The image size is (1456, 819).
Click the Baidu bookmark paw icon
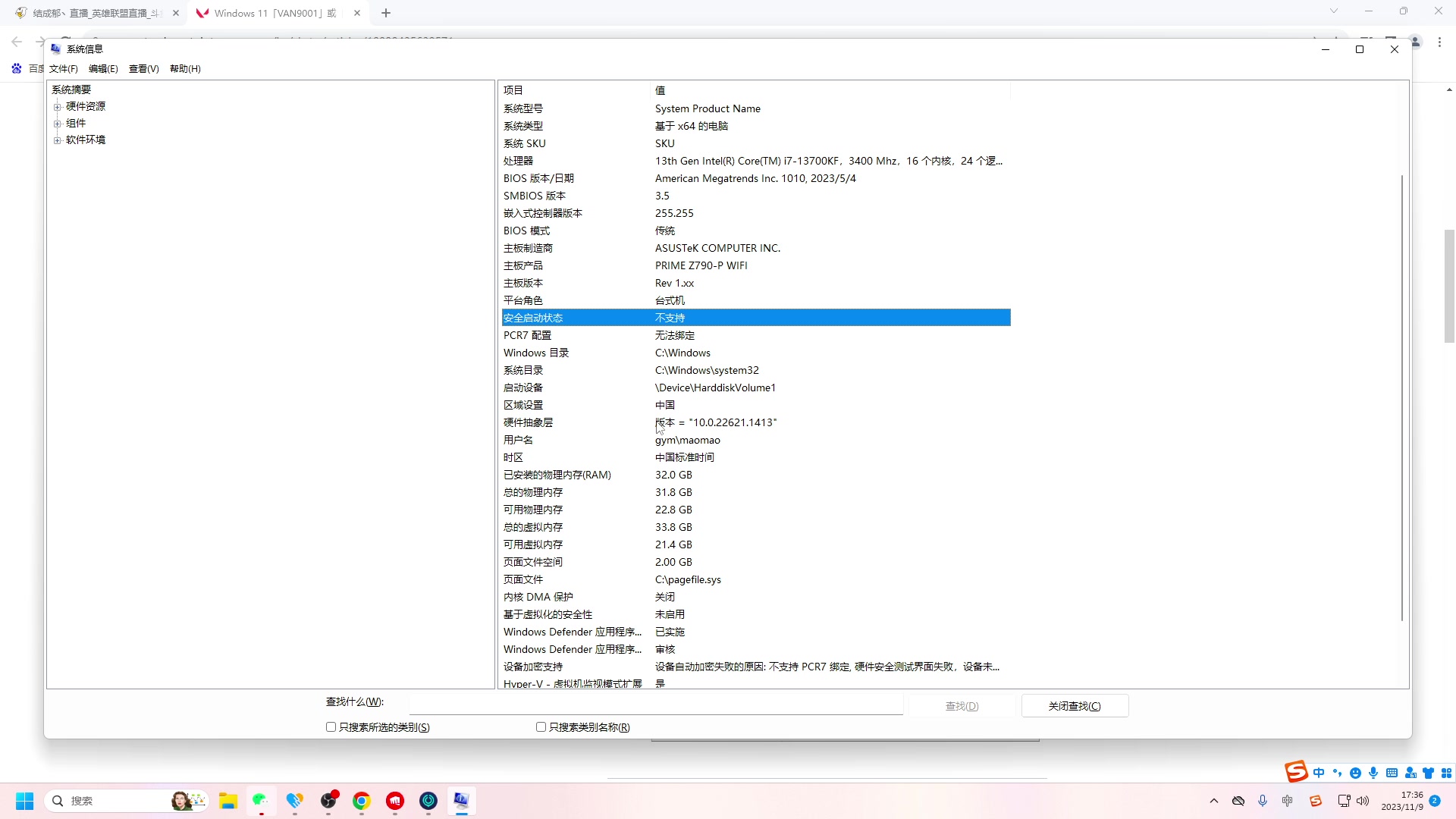pyautogui.click(x=17, y=68)
